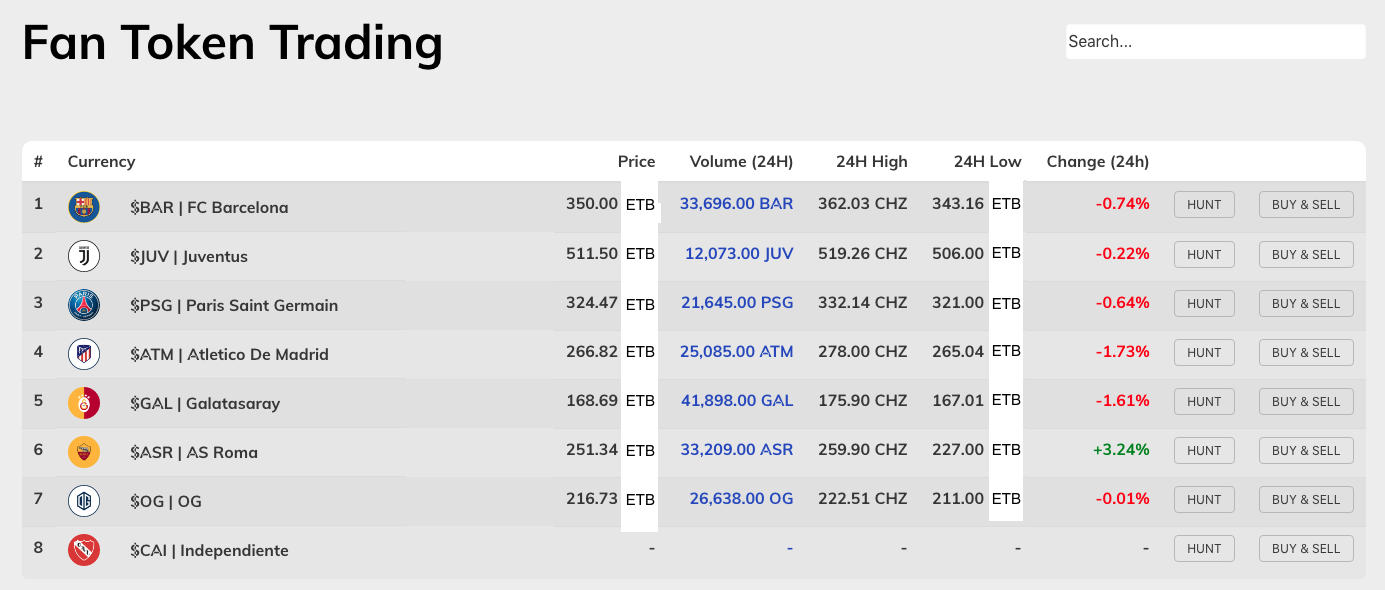Click the -1.73% change value
The height and width of the screenshot is (590, 1385).
tap(1123, 352)
